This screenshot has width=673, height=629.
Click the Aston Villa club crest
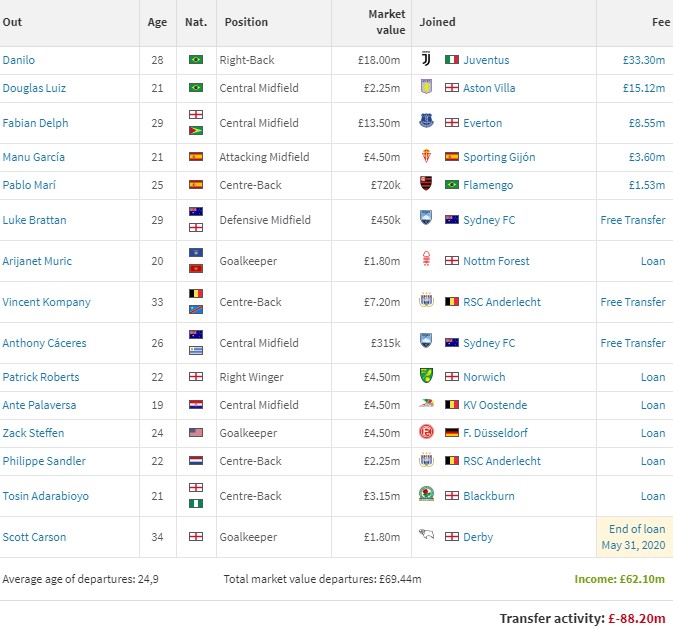pos(428,88)
